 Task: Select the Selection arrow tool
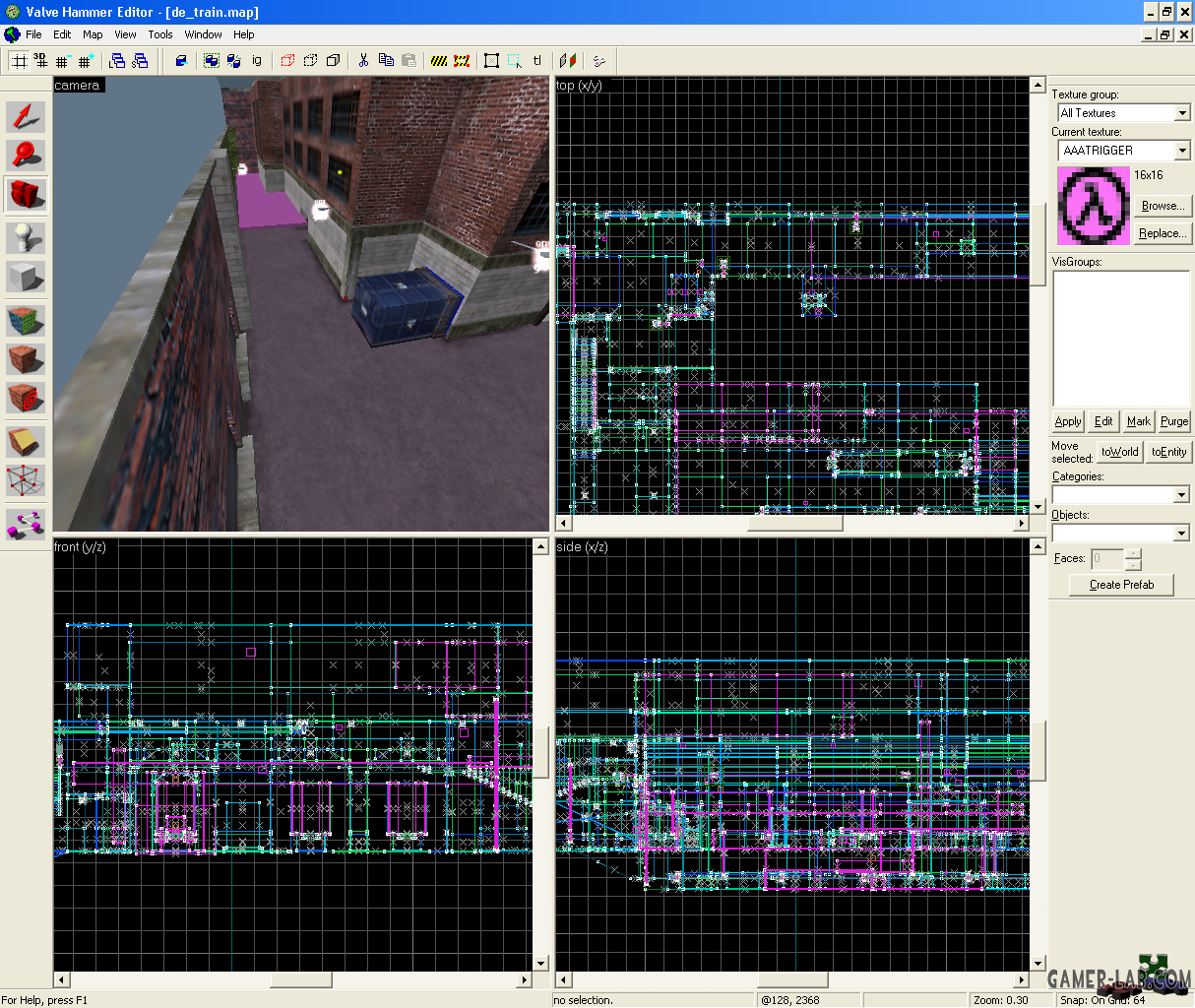click(x=27, y=116)
